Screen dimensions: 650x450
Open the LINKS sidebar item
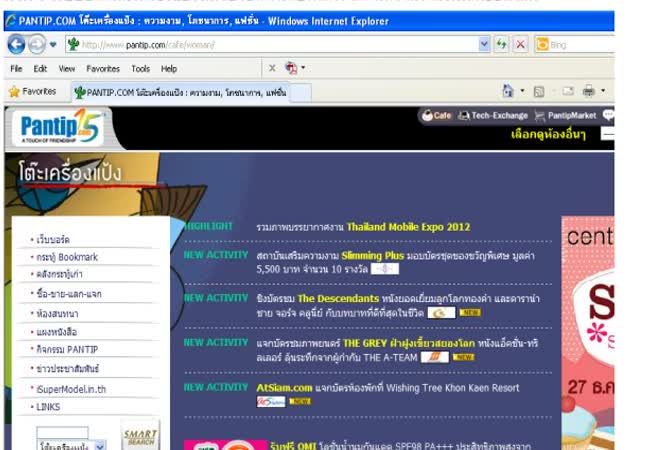[x=48, y=407]
